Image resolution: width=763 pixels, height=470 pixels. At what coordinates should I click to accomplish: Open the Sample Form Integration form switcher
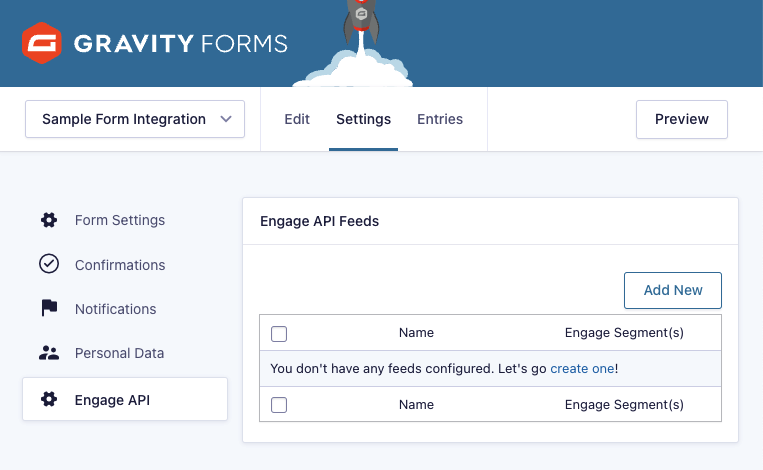point(135,119)
